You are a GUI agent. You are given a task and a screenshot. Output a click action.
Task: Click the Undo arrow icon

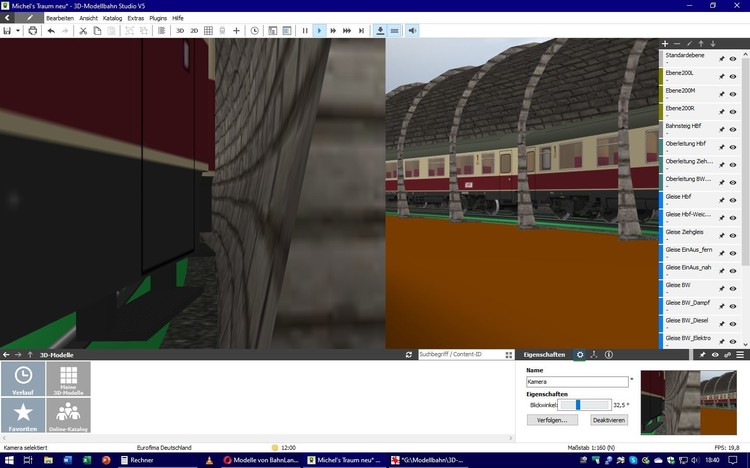click(x=51, y=31)
